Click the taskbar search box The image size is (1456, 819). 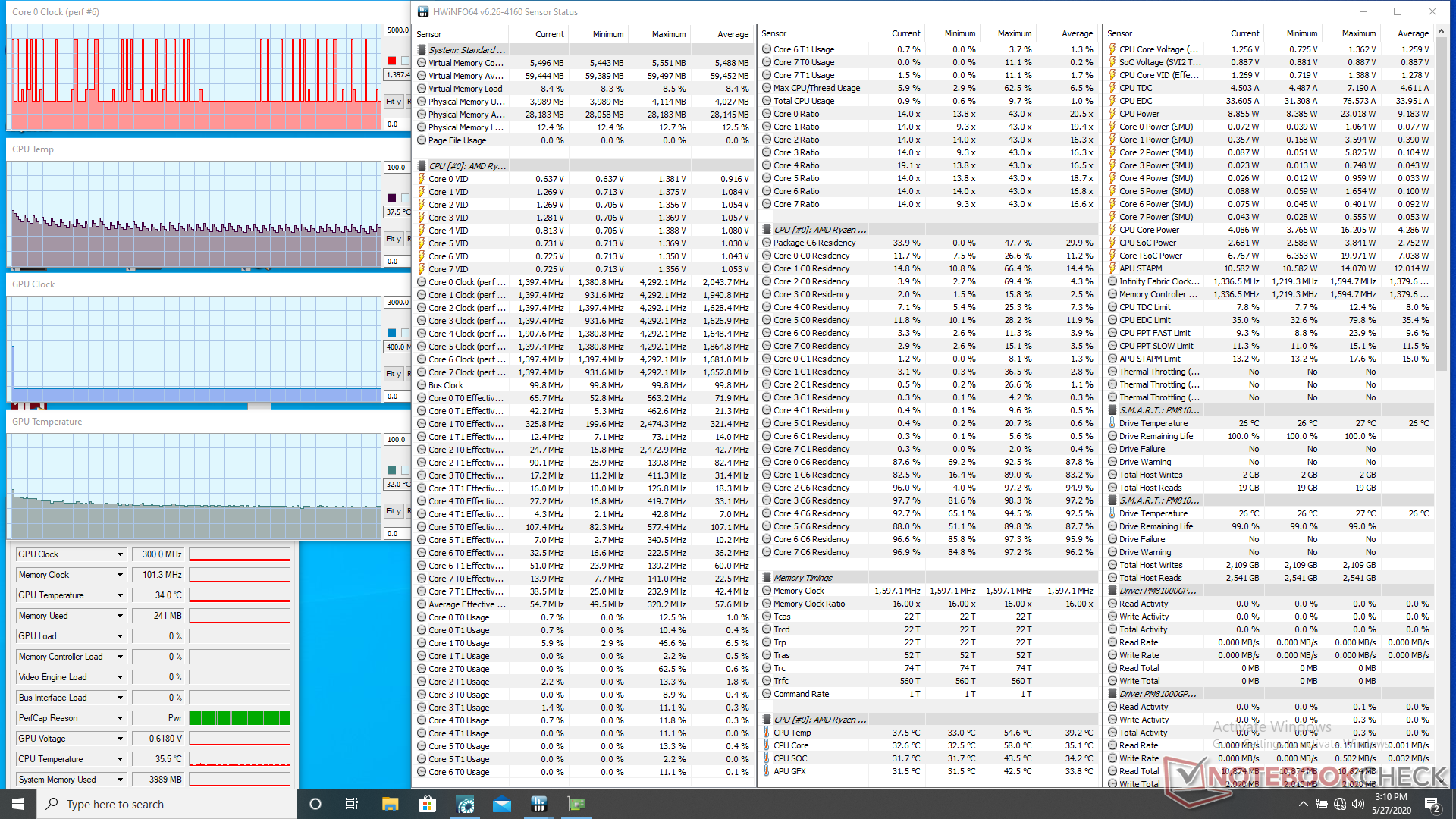coord(167,804)
